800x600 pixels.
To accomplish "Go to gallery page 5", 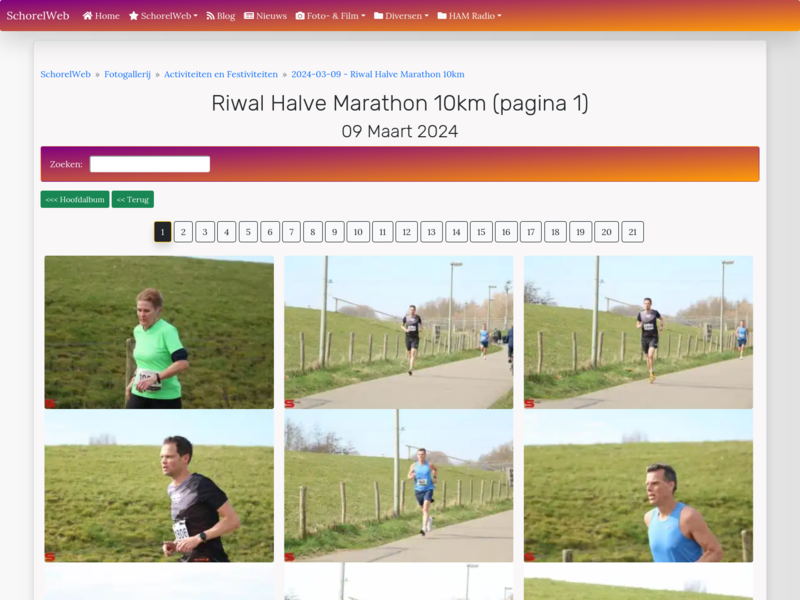I will point(248,232).
